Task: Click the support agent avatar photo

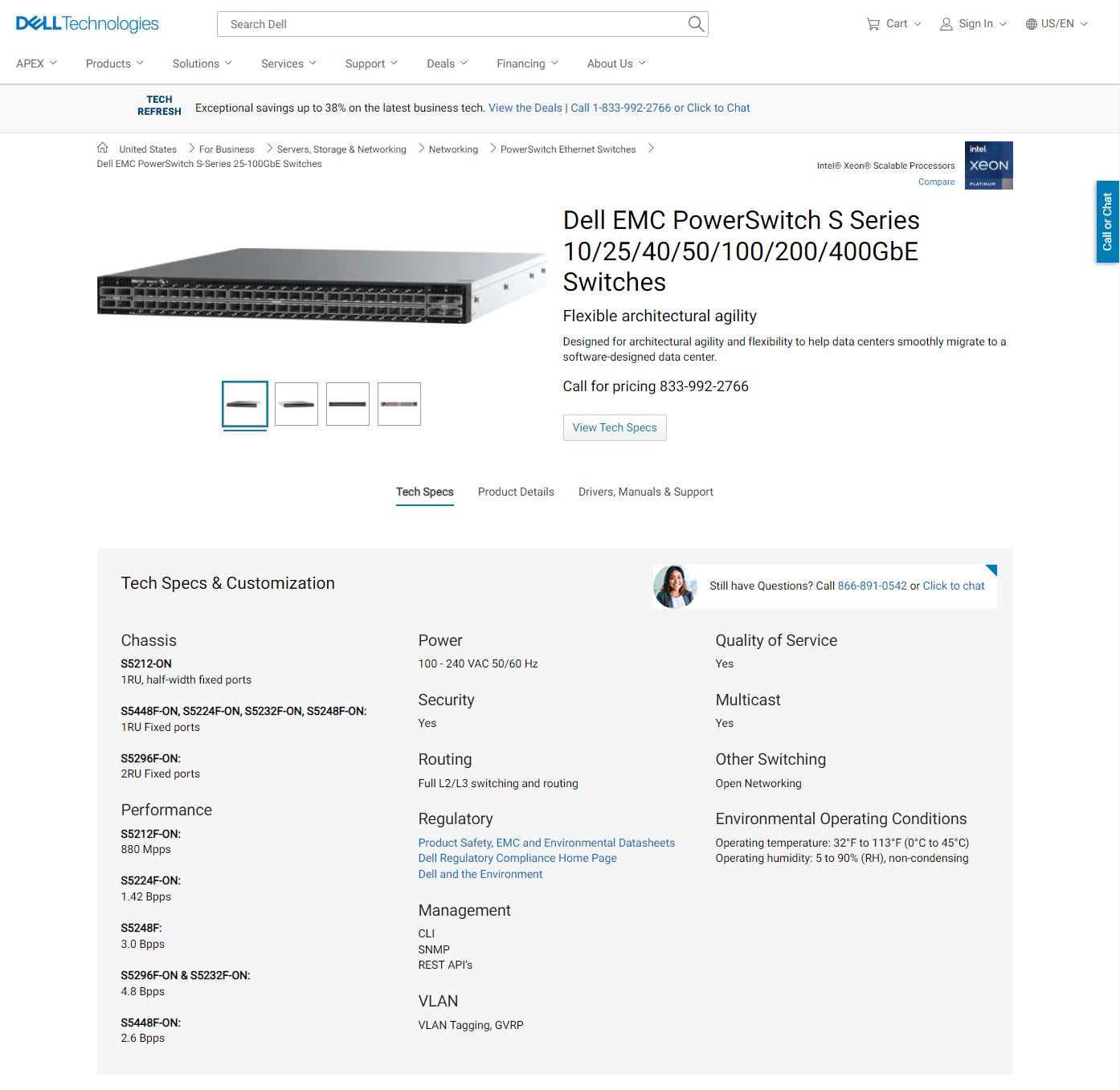Action: point(675,586)
